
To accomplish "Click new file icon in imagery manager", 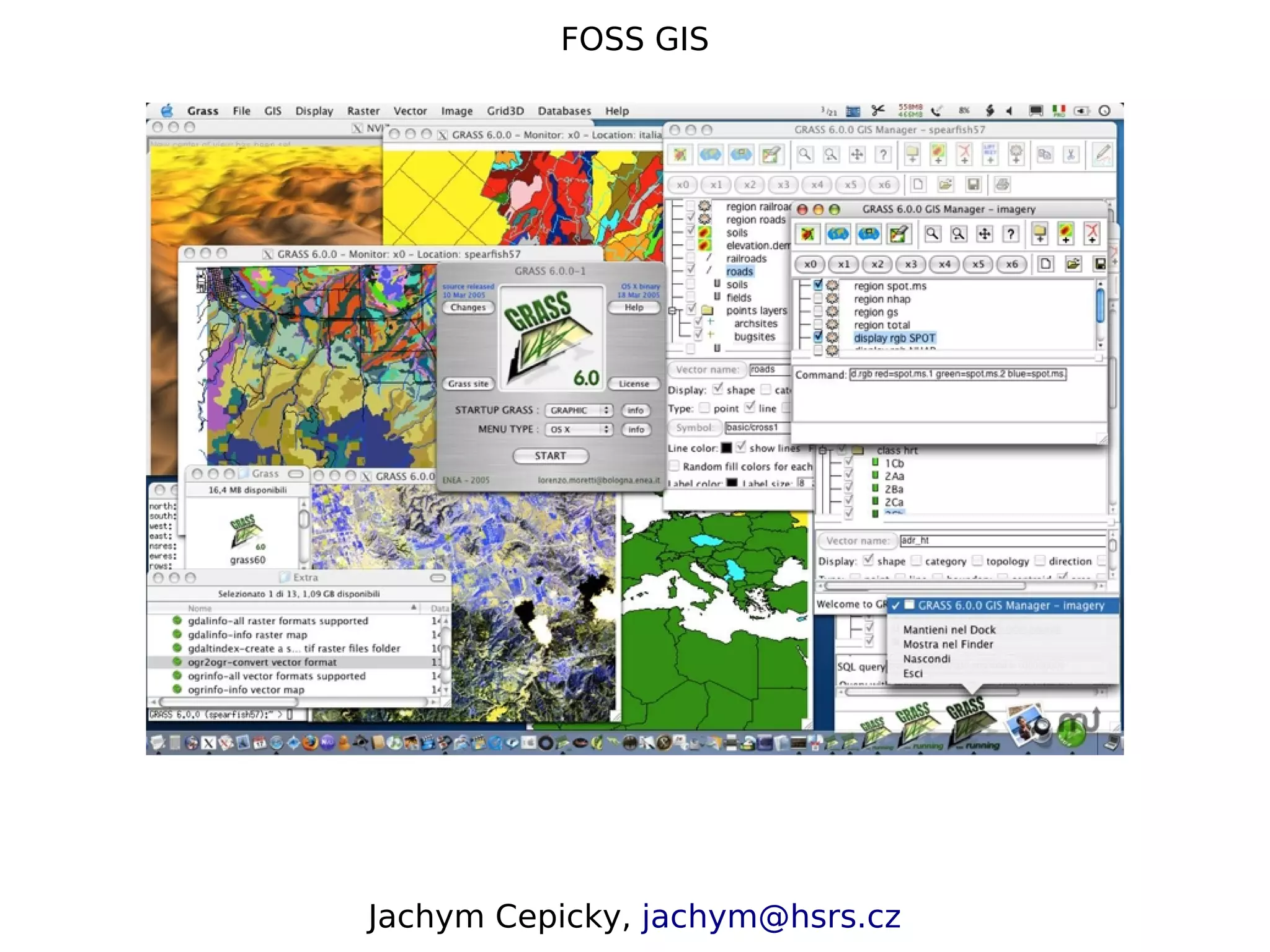I will (x=1046, y=264).
